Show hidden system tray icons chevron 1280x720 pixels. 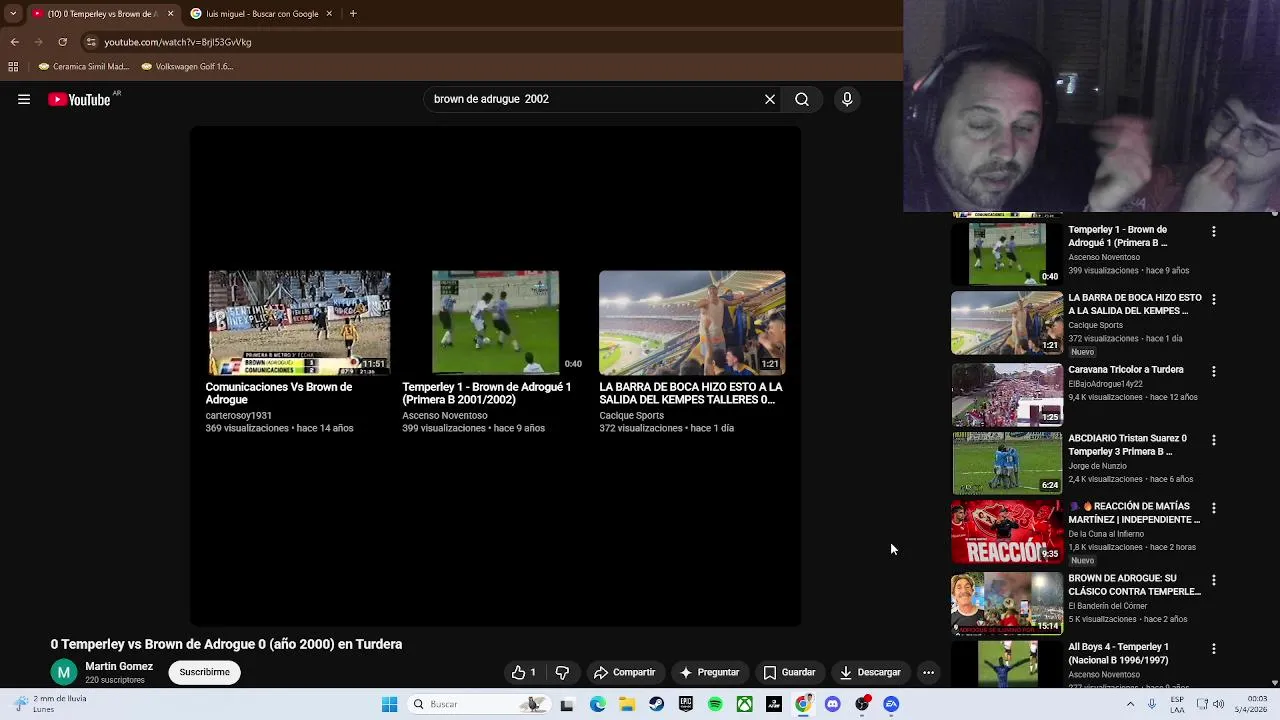[x=1131, y=704]
